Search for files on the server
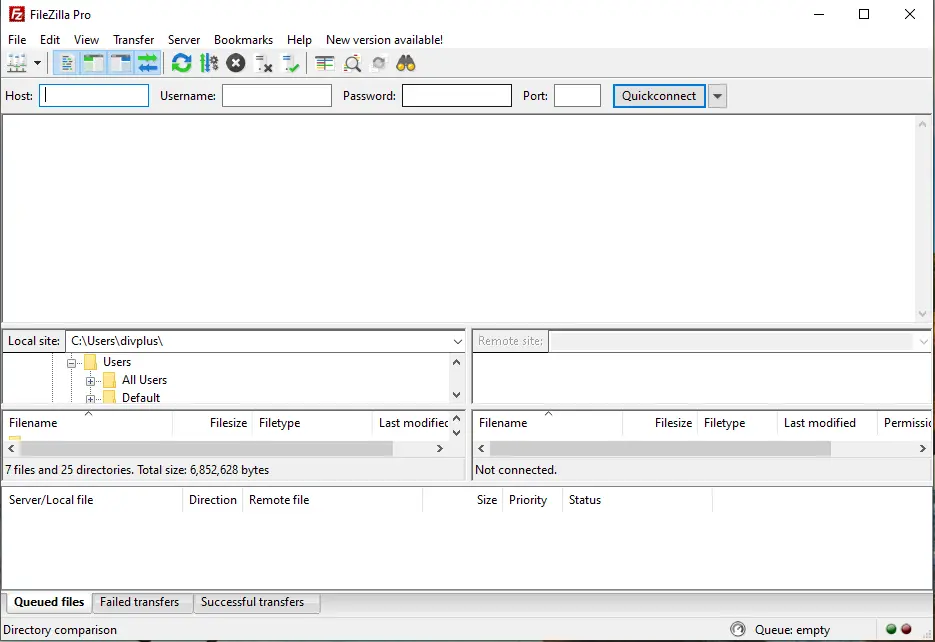 coord(403,63)
